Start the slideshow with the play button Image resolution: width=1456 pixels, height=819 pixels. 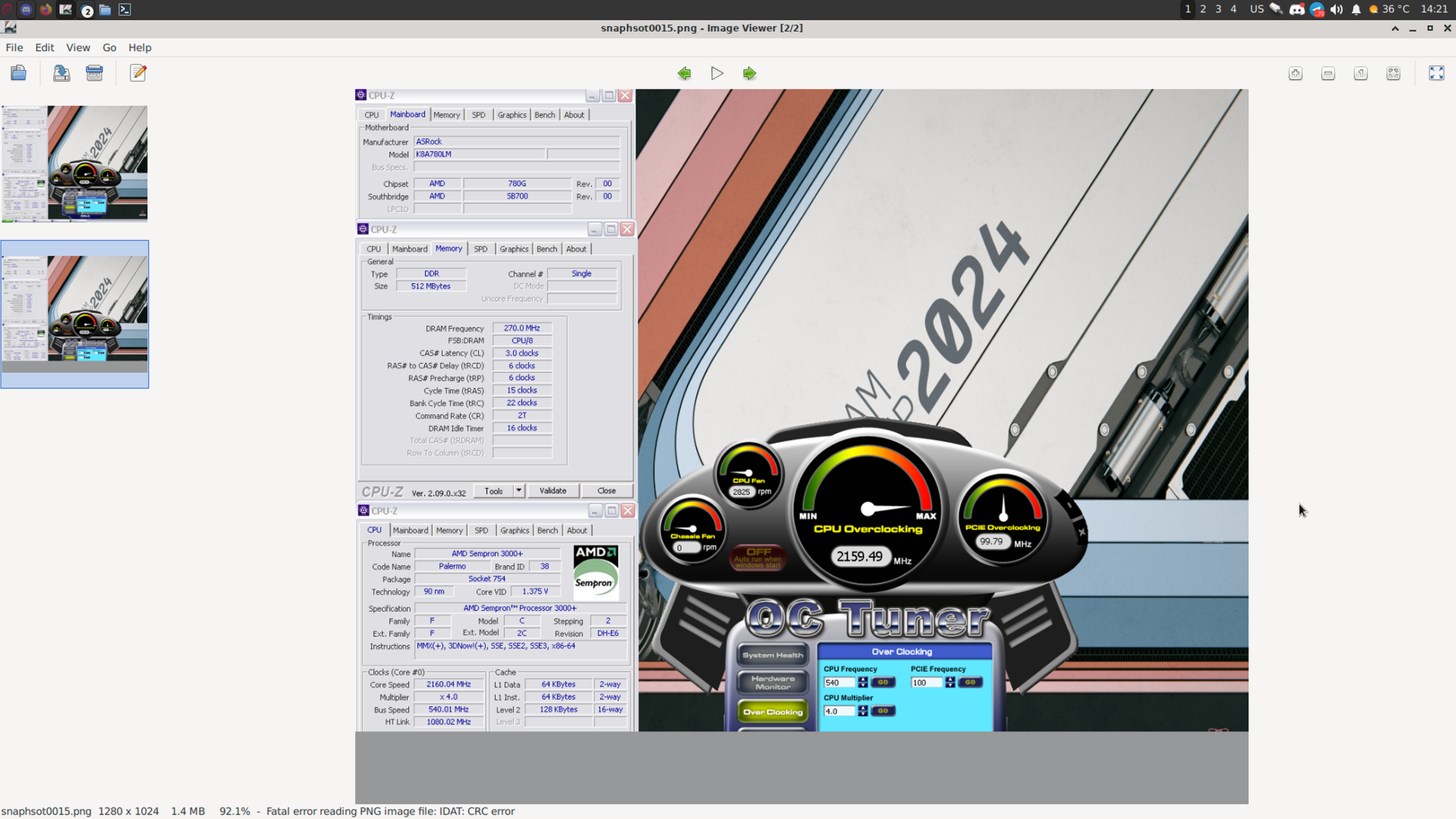click(x=717, y=74)
